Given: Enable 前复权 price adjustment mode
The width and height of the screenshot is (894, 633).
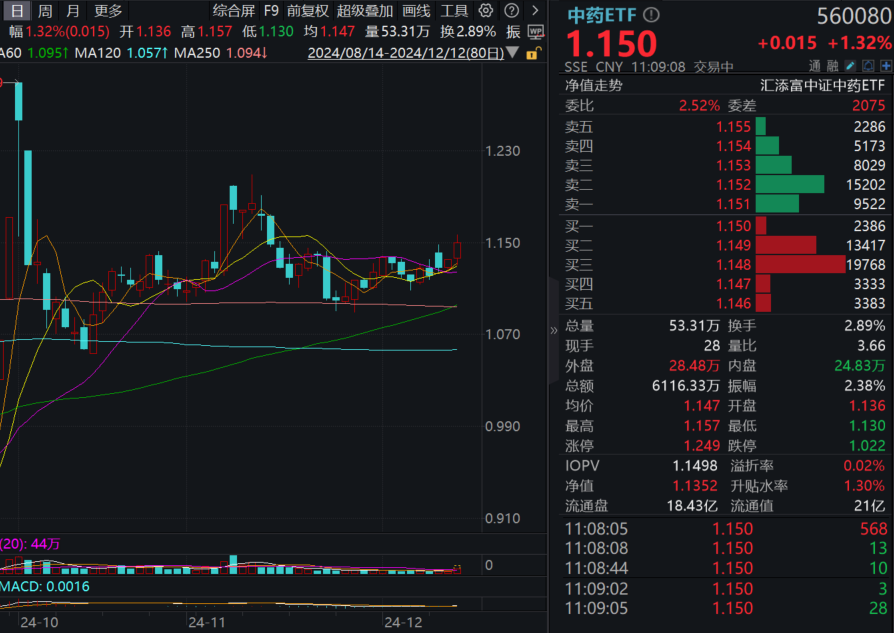Looking at the screenshot, I should tap(306, 12).
